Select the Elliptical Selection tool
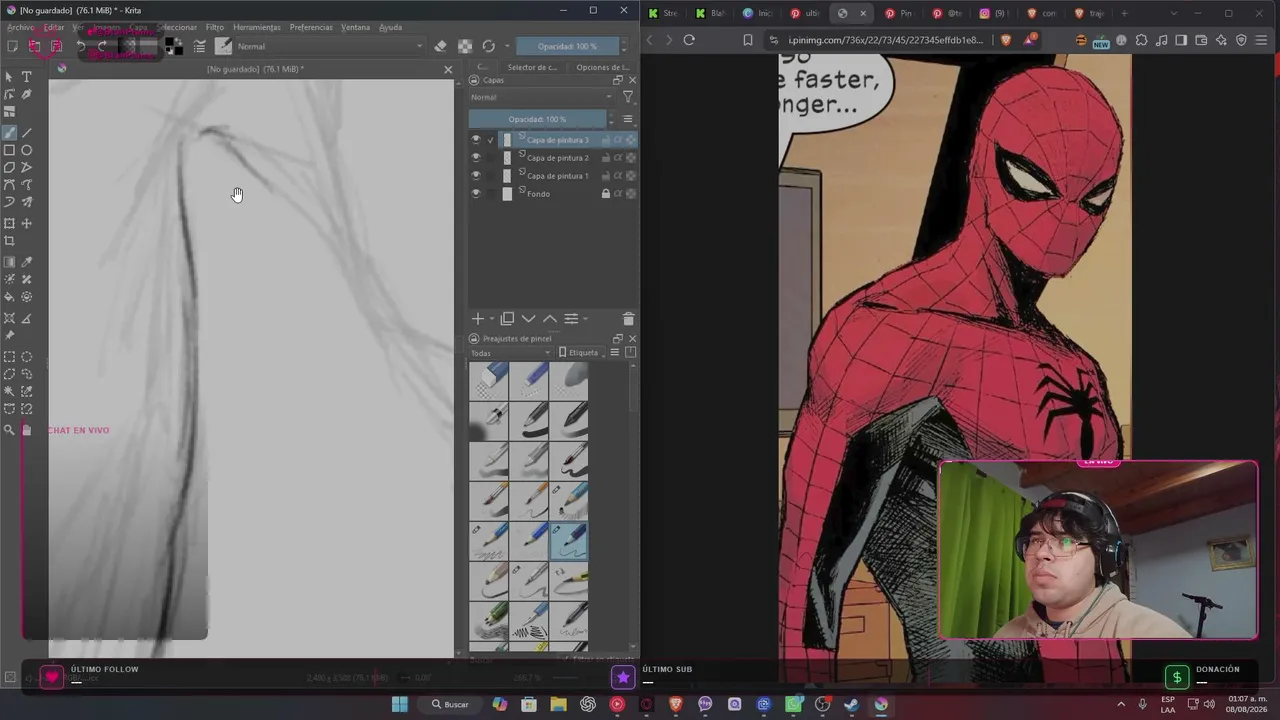 (x=27, y=357)
